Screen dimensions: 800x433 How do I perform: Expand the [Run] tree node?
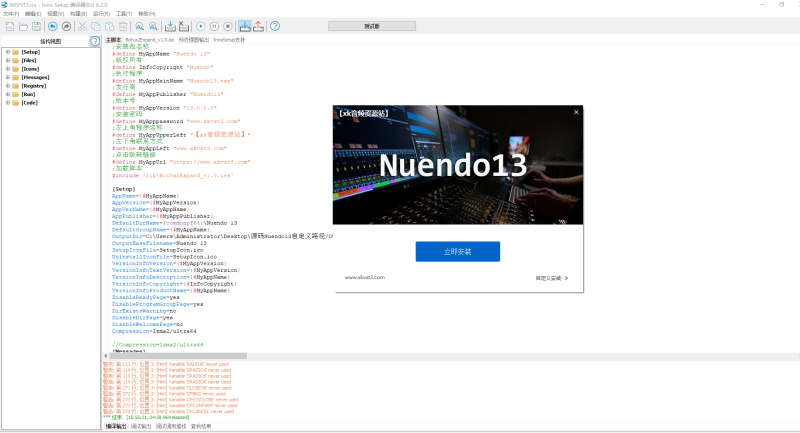pyautogui.click(x=8, y=94)
